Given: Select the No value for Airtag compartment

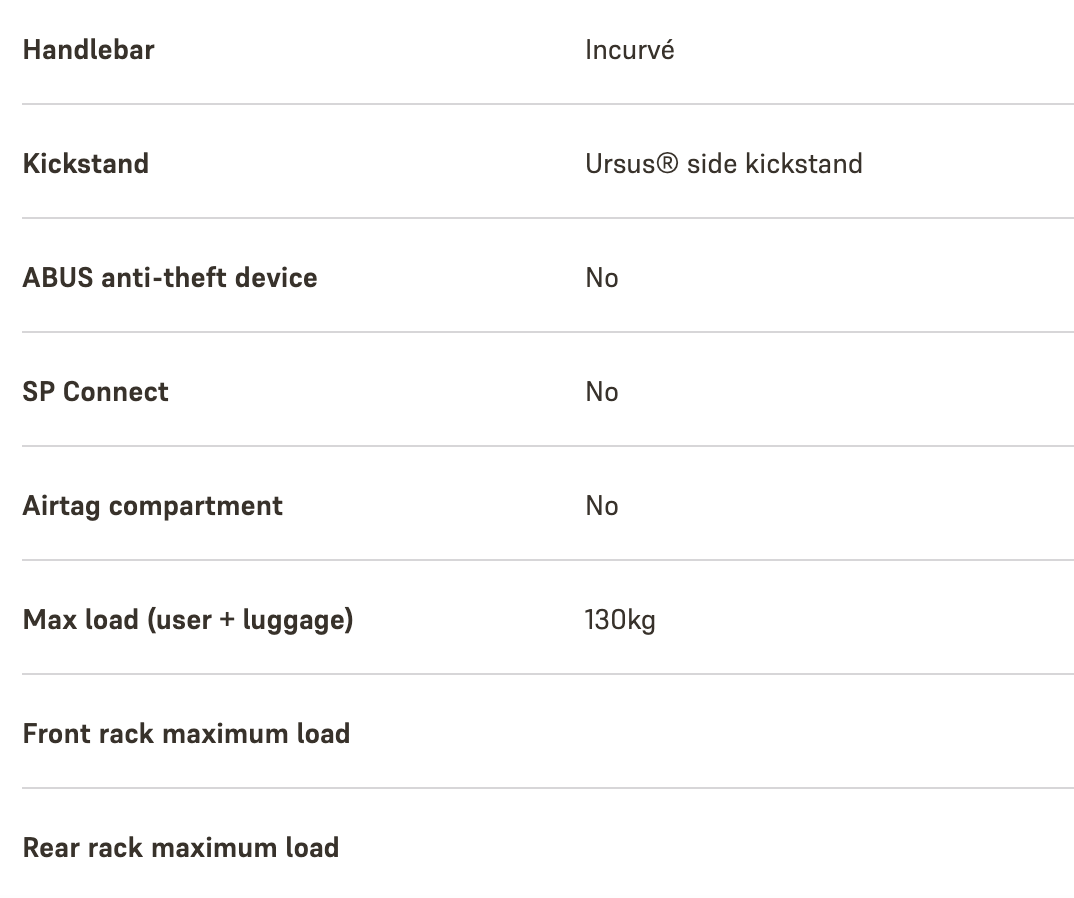Looking at the screenshot, I should pyautogui.click(x=602, y=506).
